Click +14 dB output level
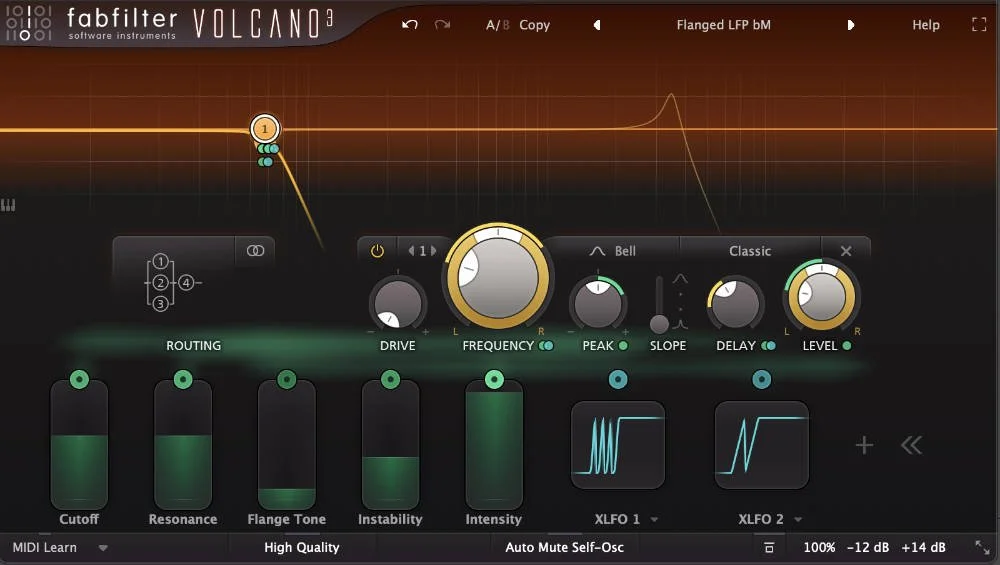The height and width of the screenshot is (565, 1000). point(923,547)
